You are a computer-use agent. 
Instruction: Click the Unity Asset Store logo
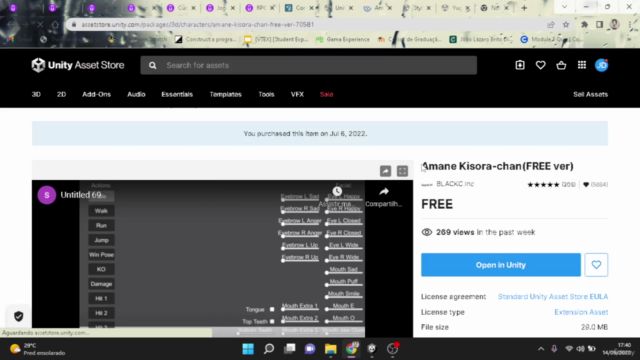[78, 65]
